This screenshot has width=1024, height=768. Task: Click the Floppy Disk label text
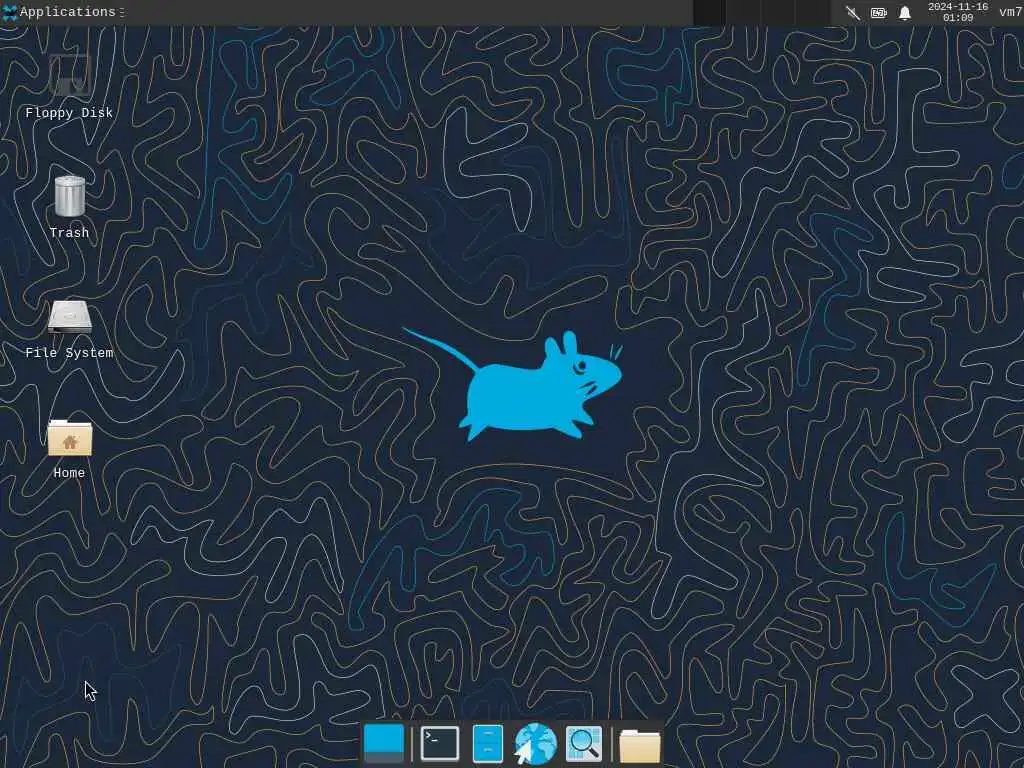pos(69,113)
